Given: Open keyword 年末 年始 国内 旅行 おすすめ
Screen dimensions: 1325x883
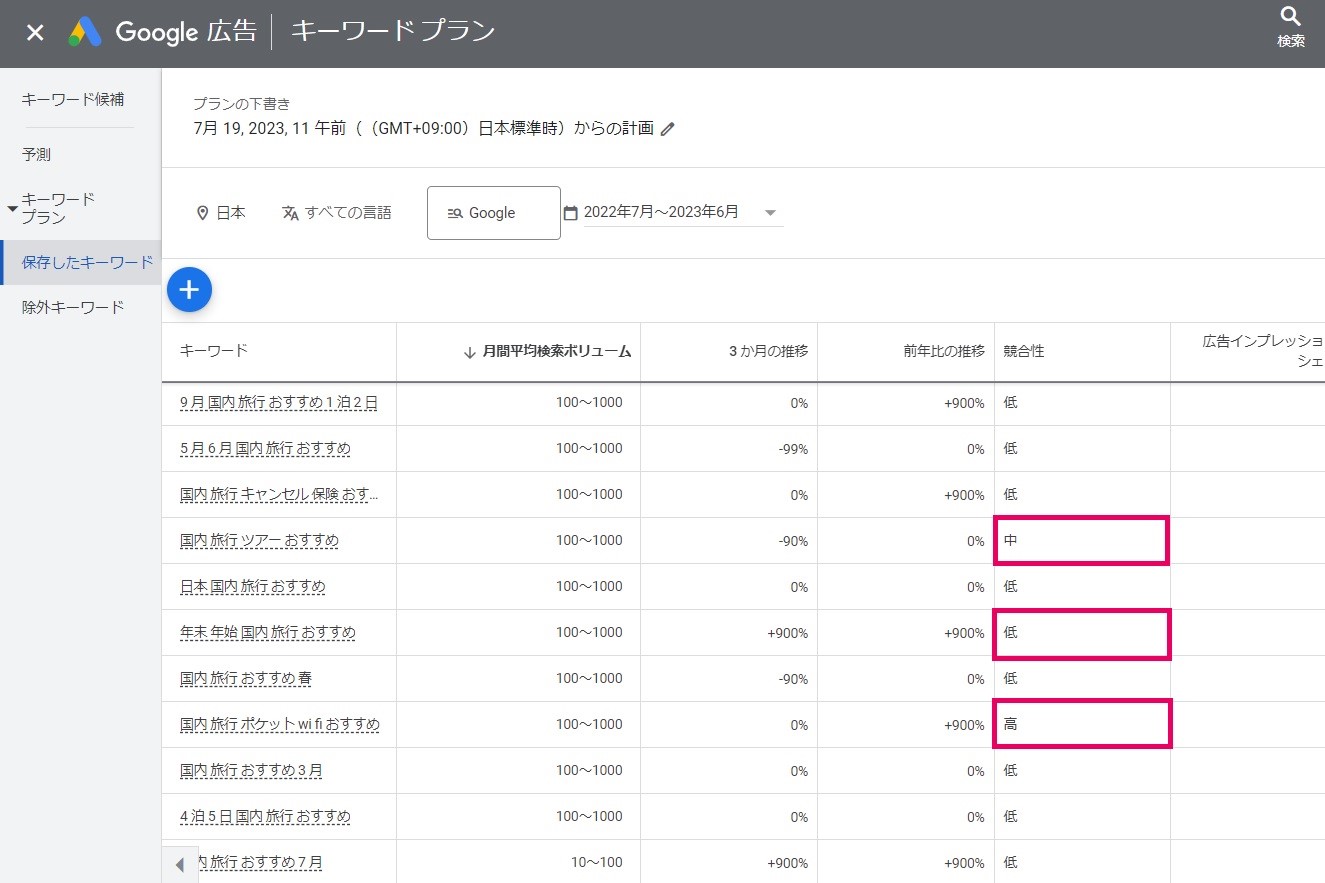Looking at the screenshot, I should click(x=268, y=633).
